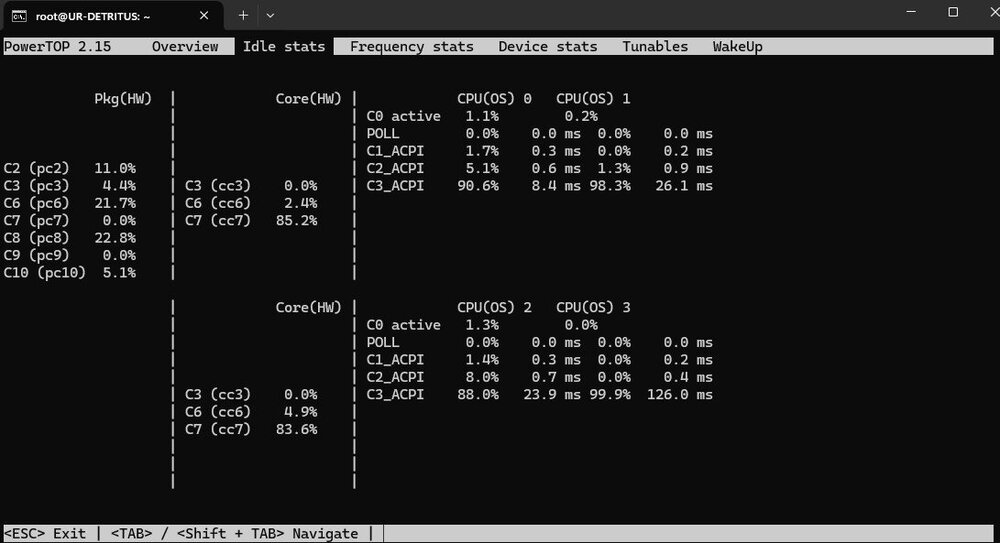1000x543 pixels.
Task: Maximize the terminal window
Action: click(x=953, y=12)
